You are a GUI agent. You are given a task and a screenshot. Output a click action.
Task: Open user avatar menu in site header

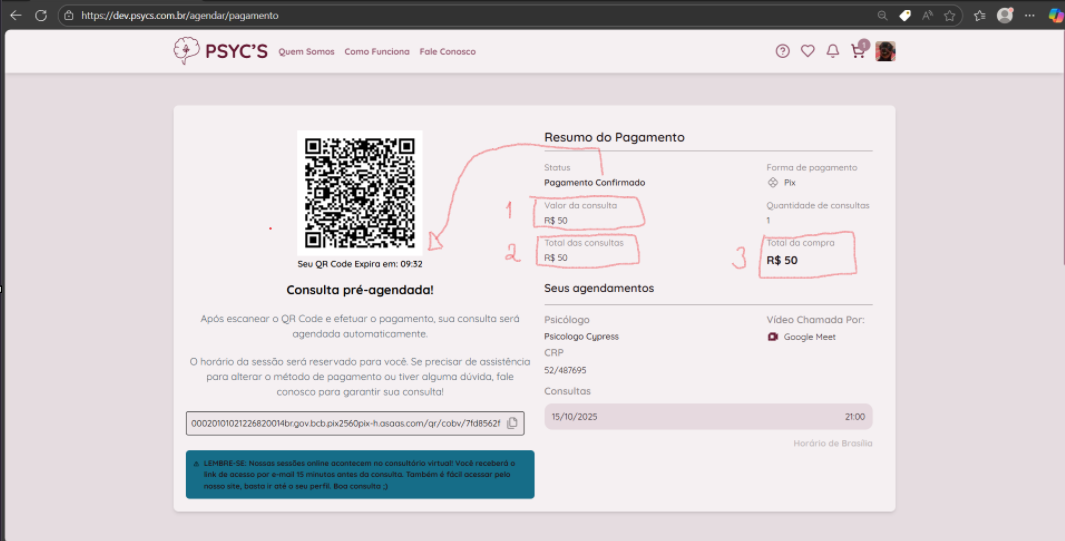(885, 51)
